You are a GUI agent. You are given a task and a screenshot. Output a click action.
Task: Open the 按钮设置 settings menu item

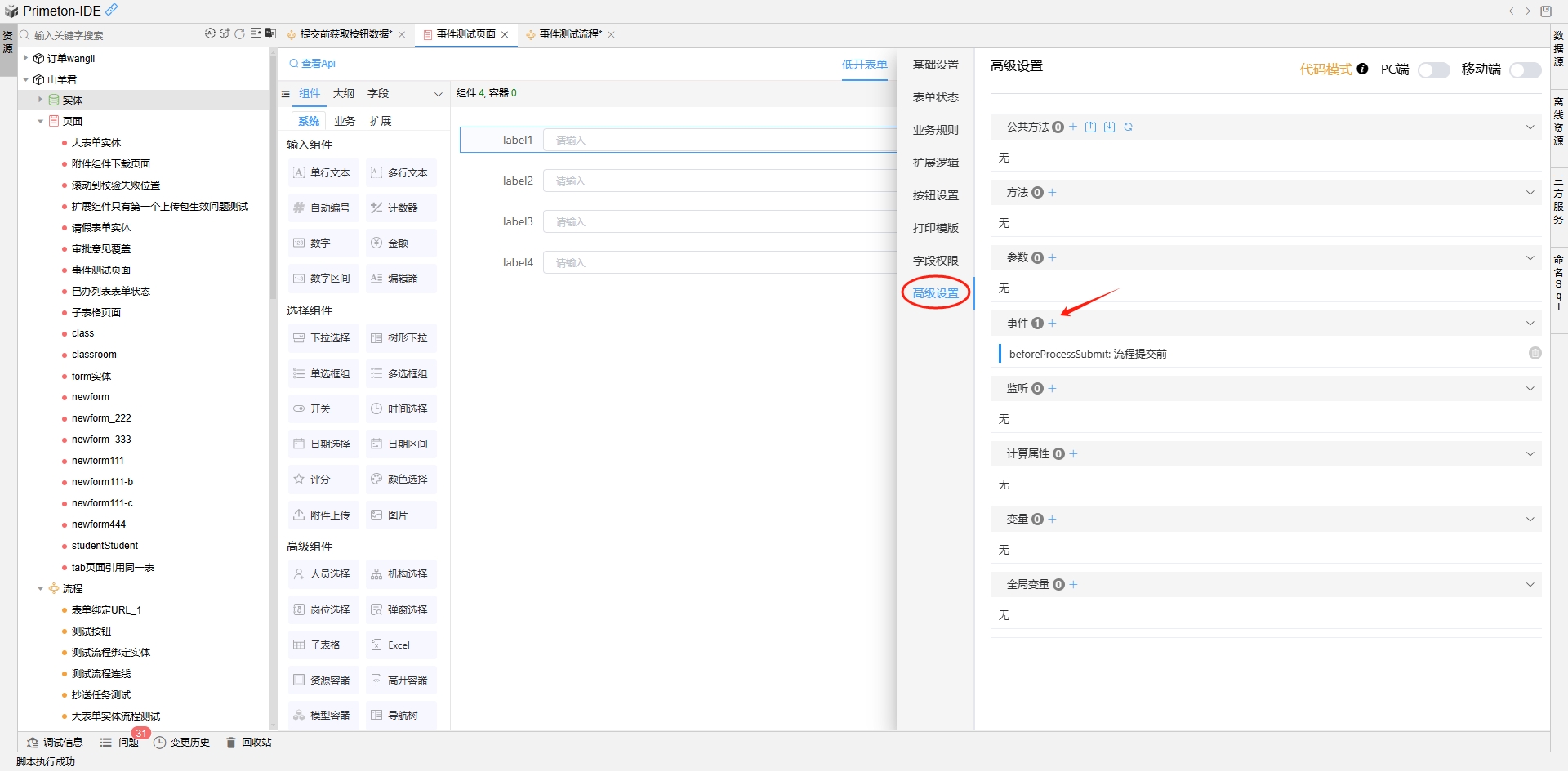click(935, 195)
